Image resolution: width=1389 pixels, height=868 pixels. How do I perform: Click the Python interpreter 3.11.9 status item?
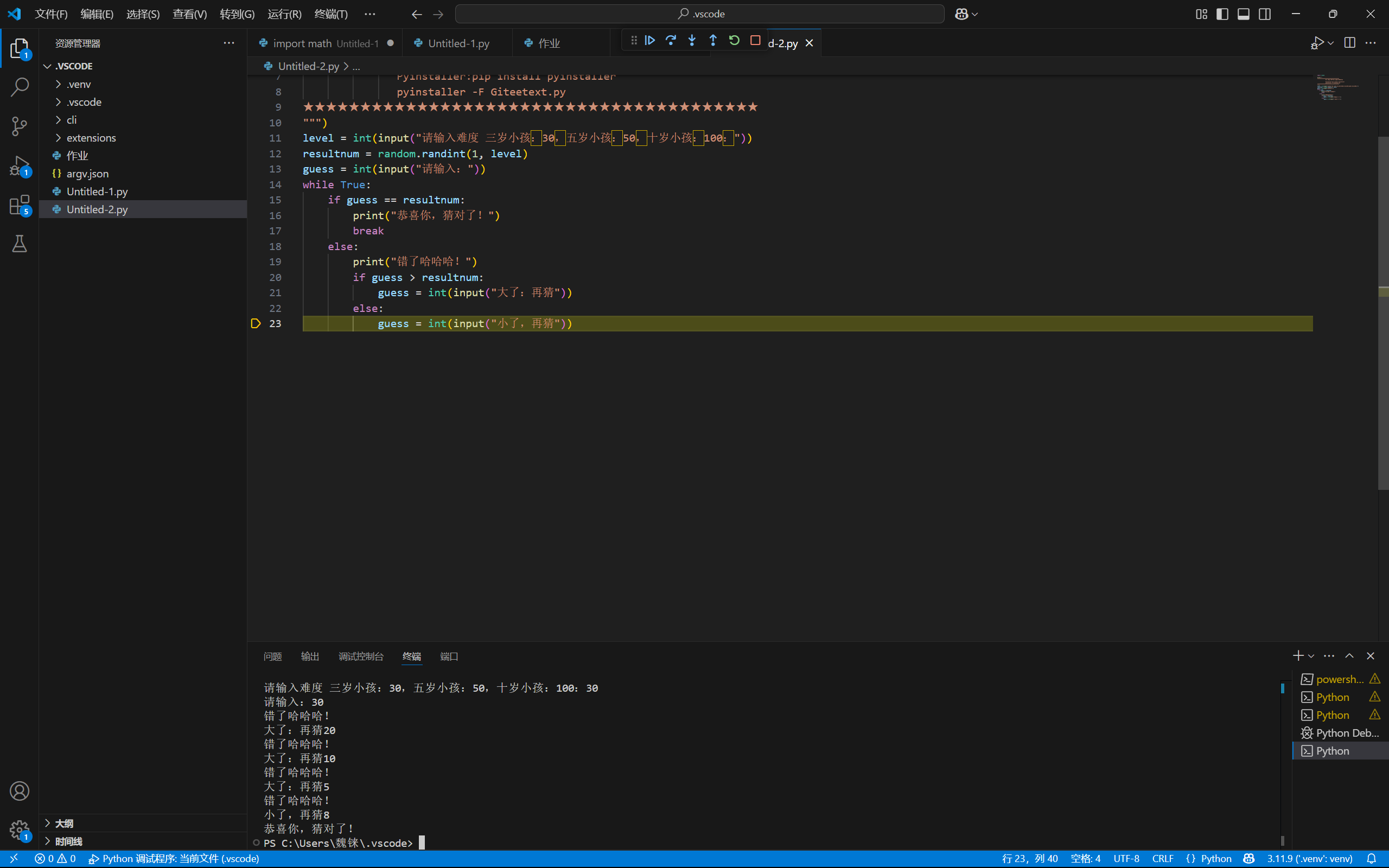pos(1309,858)
